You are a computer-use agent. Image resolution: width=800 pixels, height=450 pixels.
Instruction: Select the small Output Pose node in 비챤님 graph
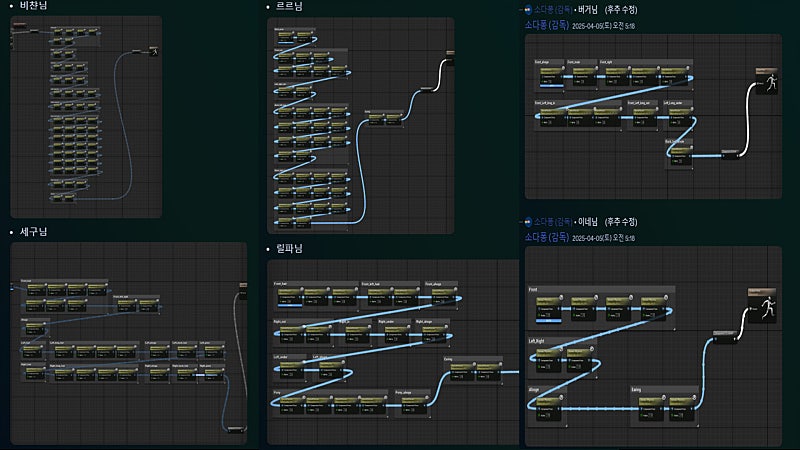pyautogui.click(x=154, y=51)
